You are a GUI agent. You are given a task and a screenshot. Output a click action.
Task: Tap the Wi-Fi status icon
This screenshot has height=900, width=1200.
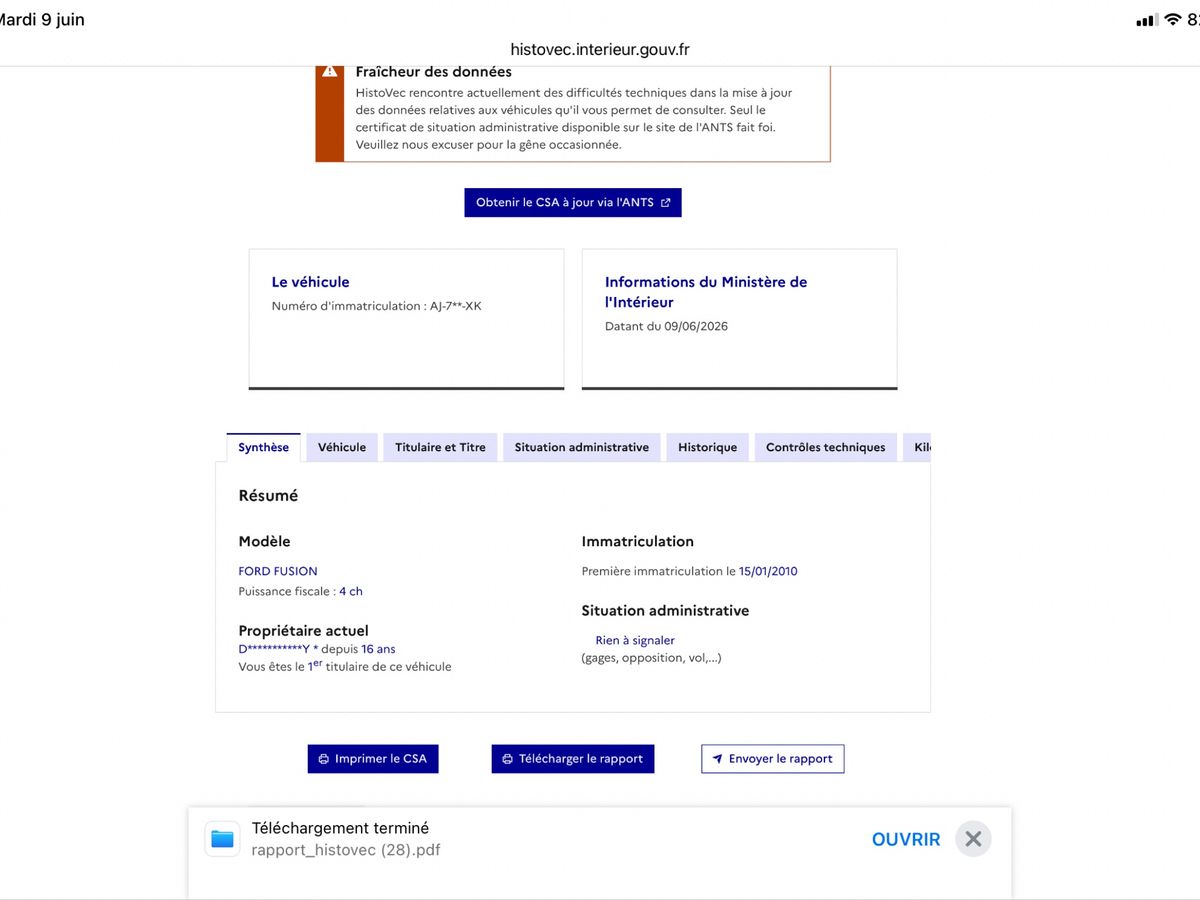1173,20
